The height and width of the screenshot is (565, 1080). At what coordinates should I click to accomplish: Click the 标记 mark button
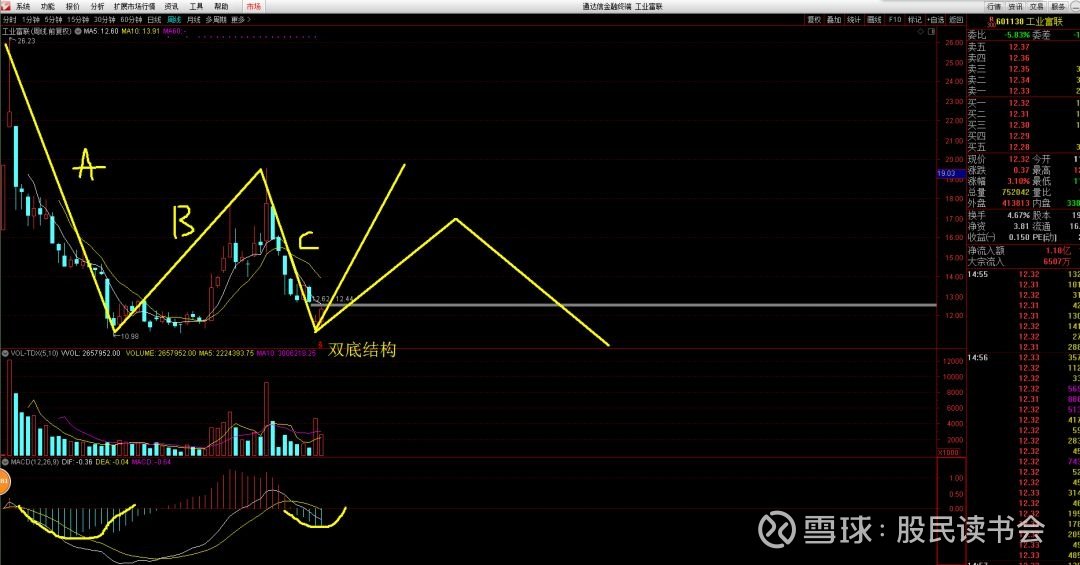[915, 20]
